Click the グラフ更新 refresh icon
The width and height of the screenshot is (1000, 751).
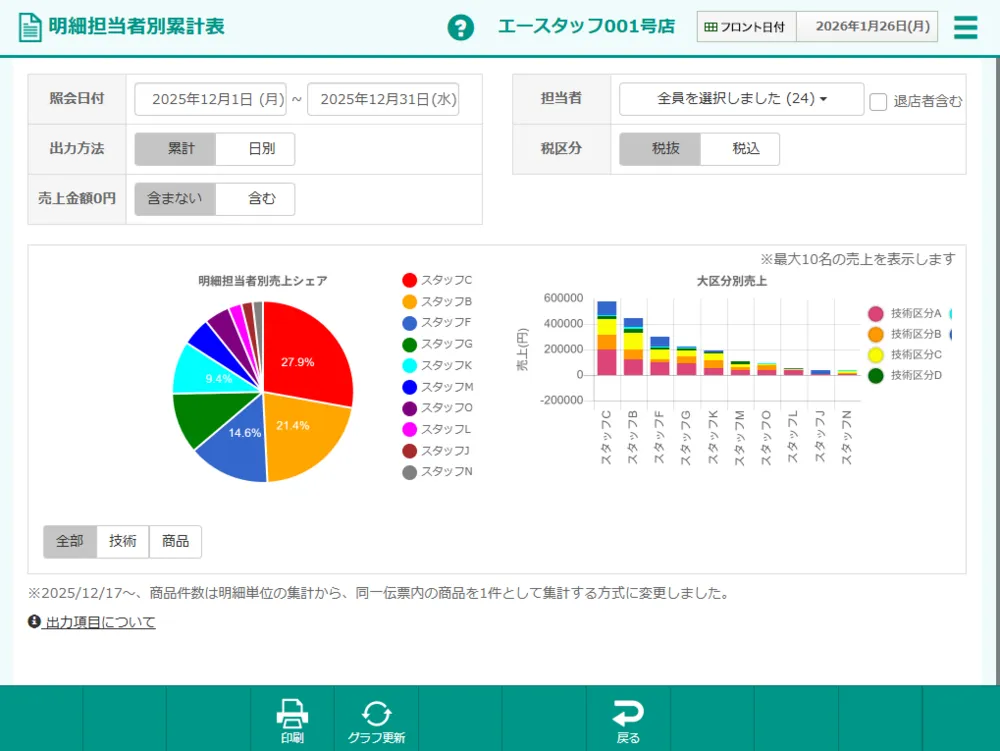377,712
